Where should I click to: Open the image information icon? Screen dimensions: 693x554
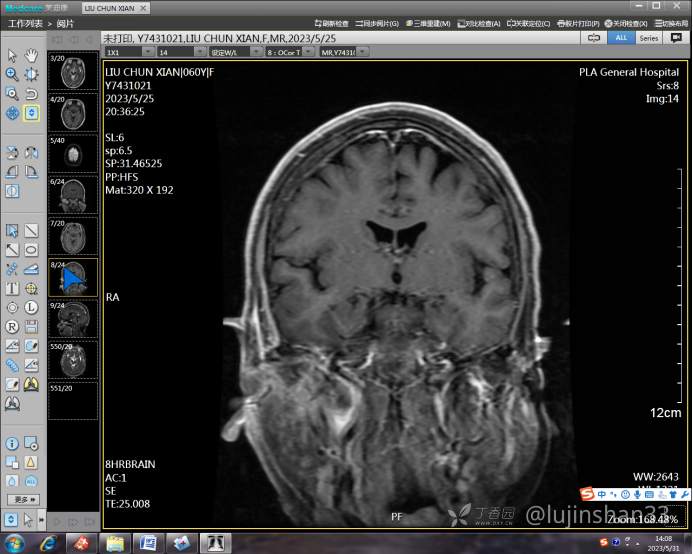(12, 443)
